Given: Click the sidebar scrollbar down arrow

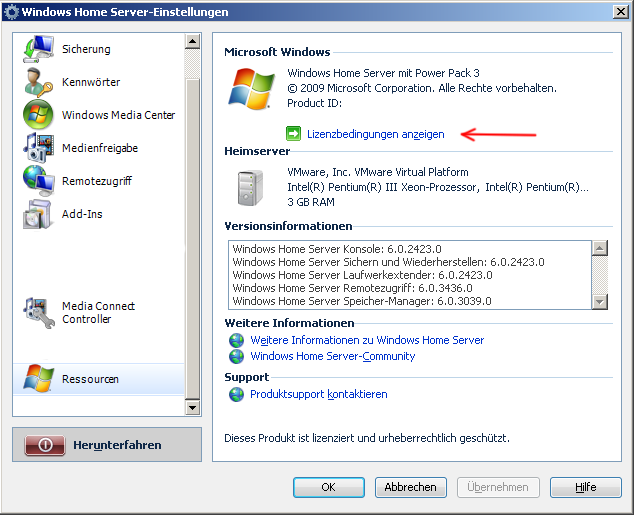Looking at the screenshot, I should tap(192, 407).
